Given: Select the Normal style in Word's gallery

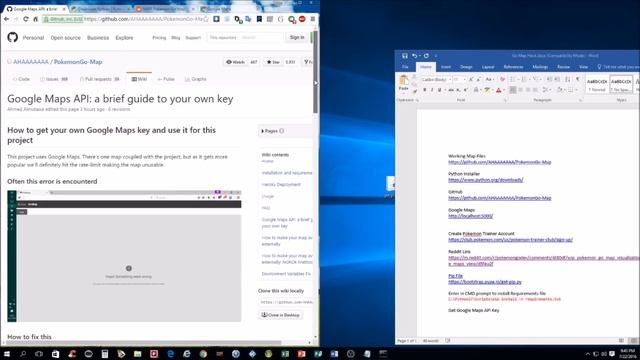Looking at the screenshot, I should pos(597,84).
